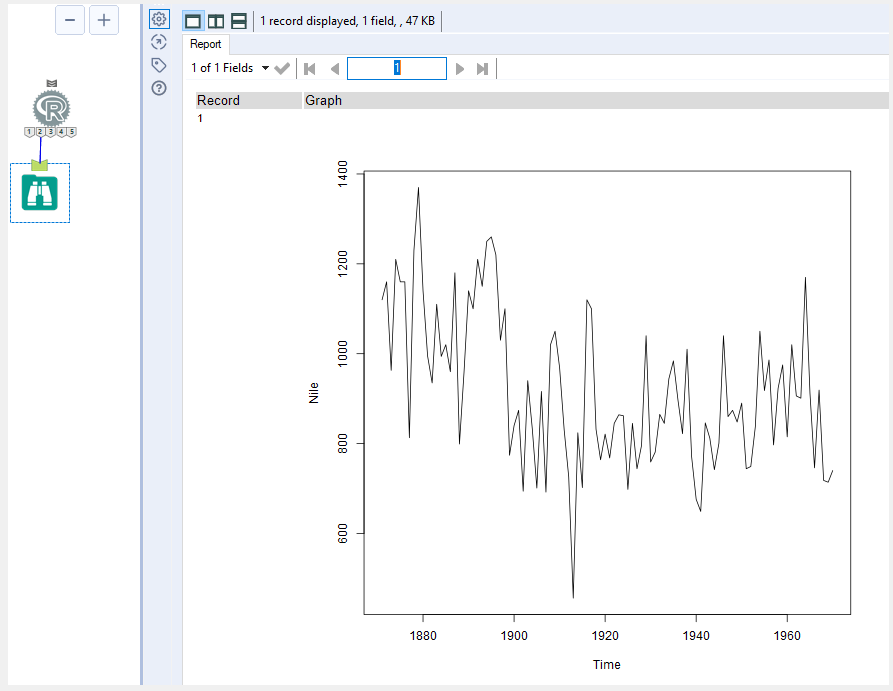Go to the previous record
The image size is (893, 691).
[x=334, y=68]
